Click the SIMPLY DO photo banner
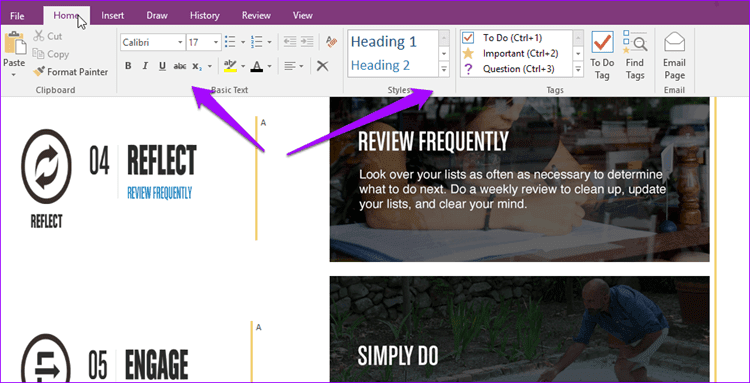The height and width of the screenshot is (383, 750). [x=519, y=329]
